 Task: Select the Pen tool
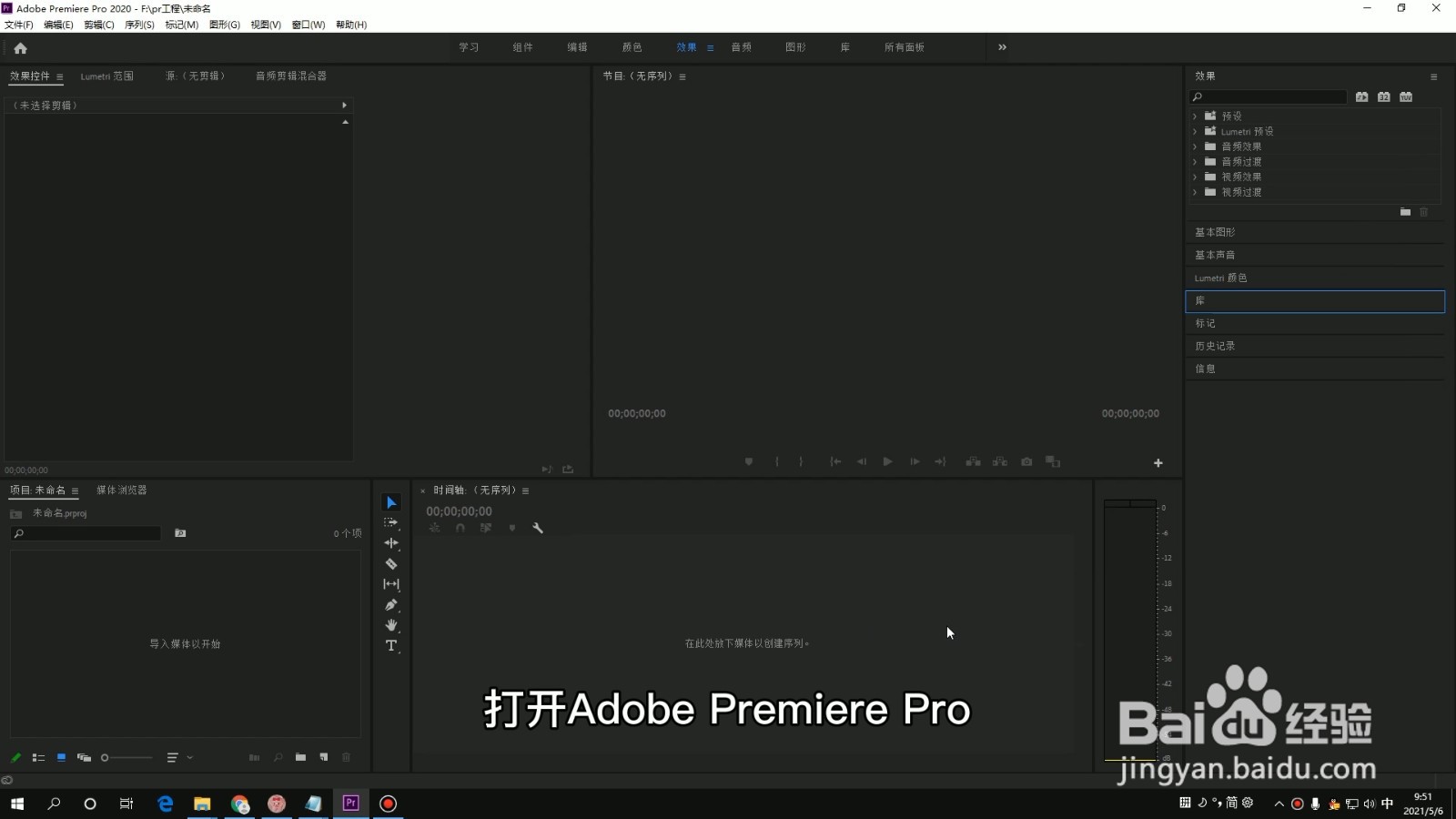[391, 605]
